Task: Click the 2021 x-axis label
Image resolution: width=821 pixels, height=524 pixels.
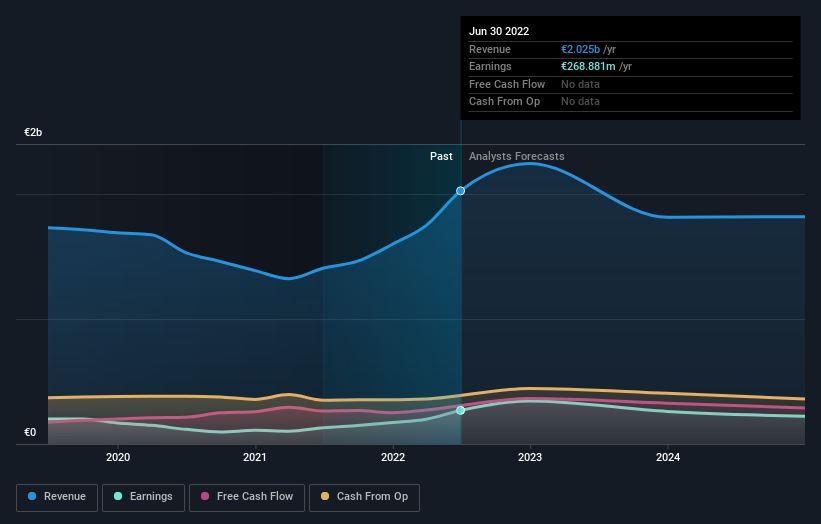Action: click(254, 458)
